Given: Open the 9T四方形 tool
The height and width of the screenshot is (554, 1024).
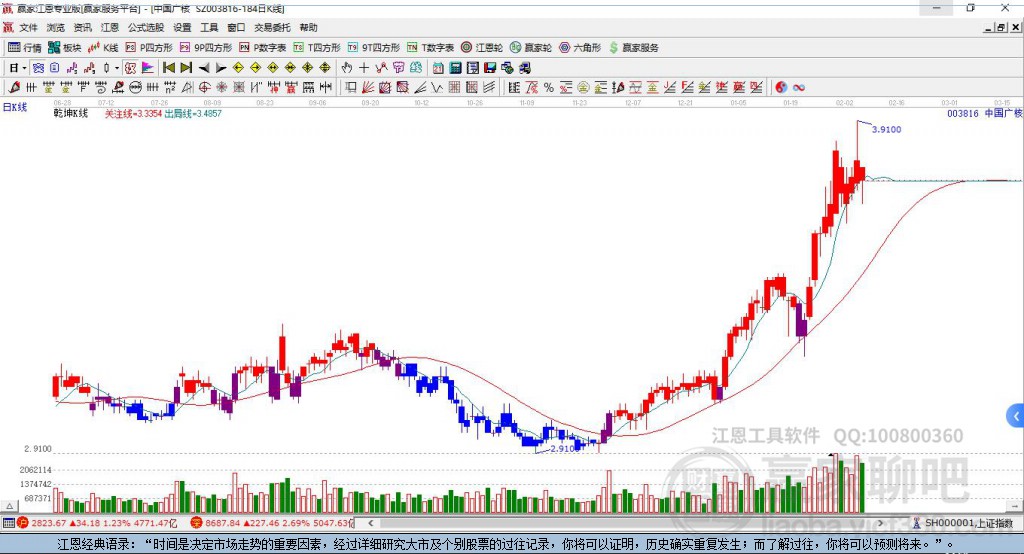Looking at the screenshot, I should point(374,48).
